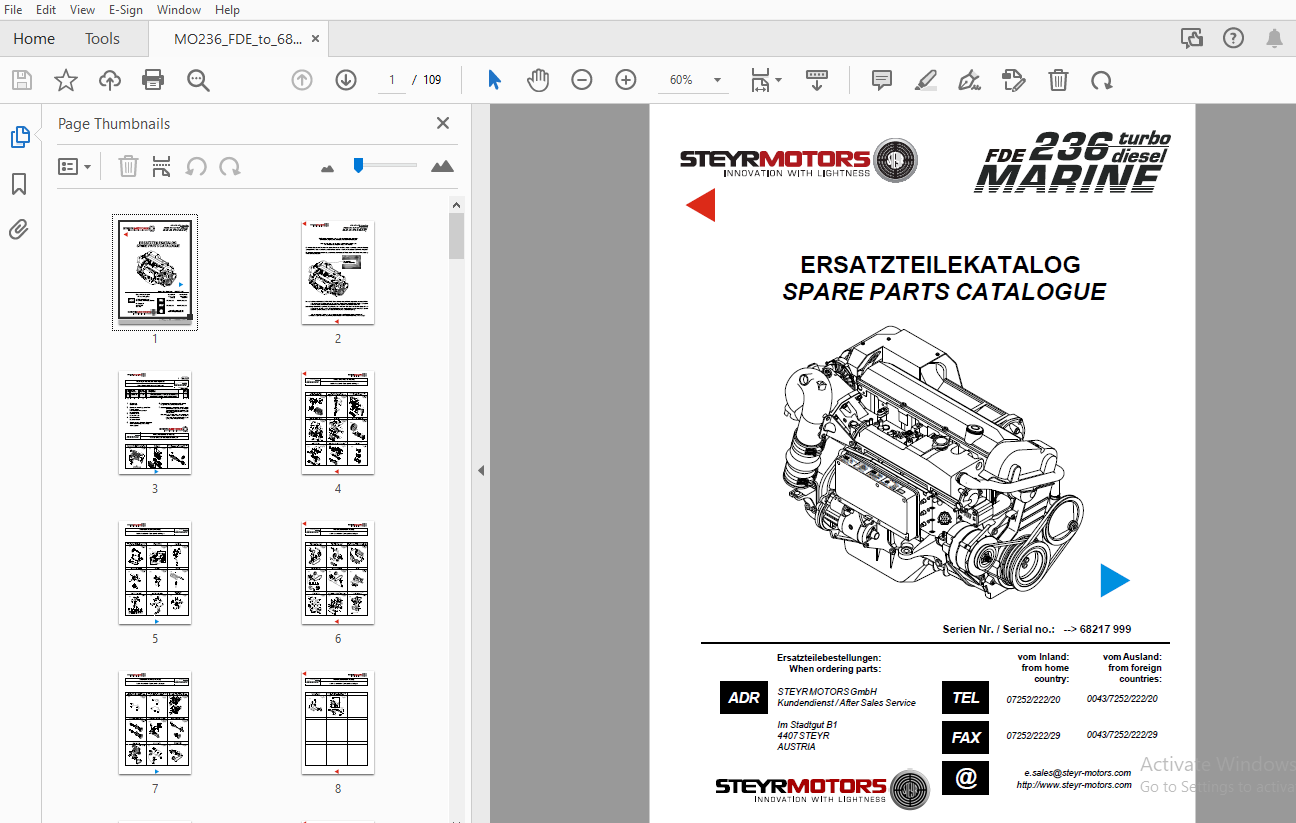This screenshot has height=823, width=1296.
Task: Open the Edit PDF stamp tool
Action: [1014, 80]
